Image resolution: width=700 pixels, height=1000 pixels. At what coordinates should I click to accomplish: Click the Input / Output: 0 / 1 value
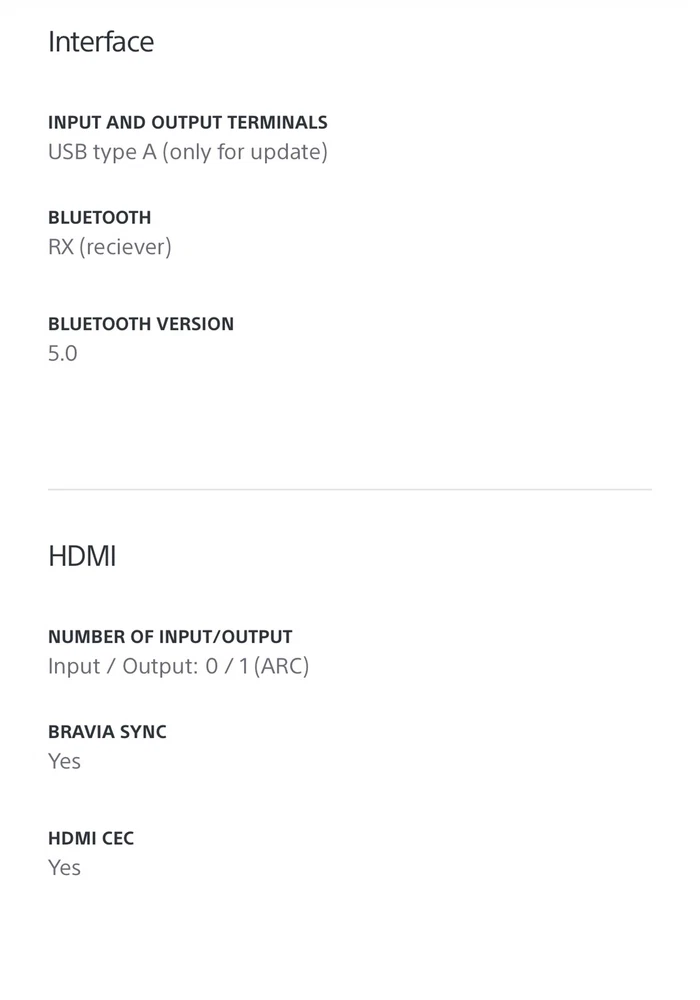[148, 666]
